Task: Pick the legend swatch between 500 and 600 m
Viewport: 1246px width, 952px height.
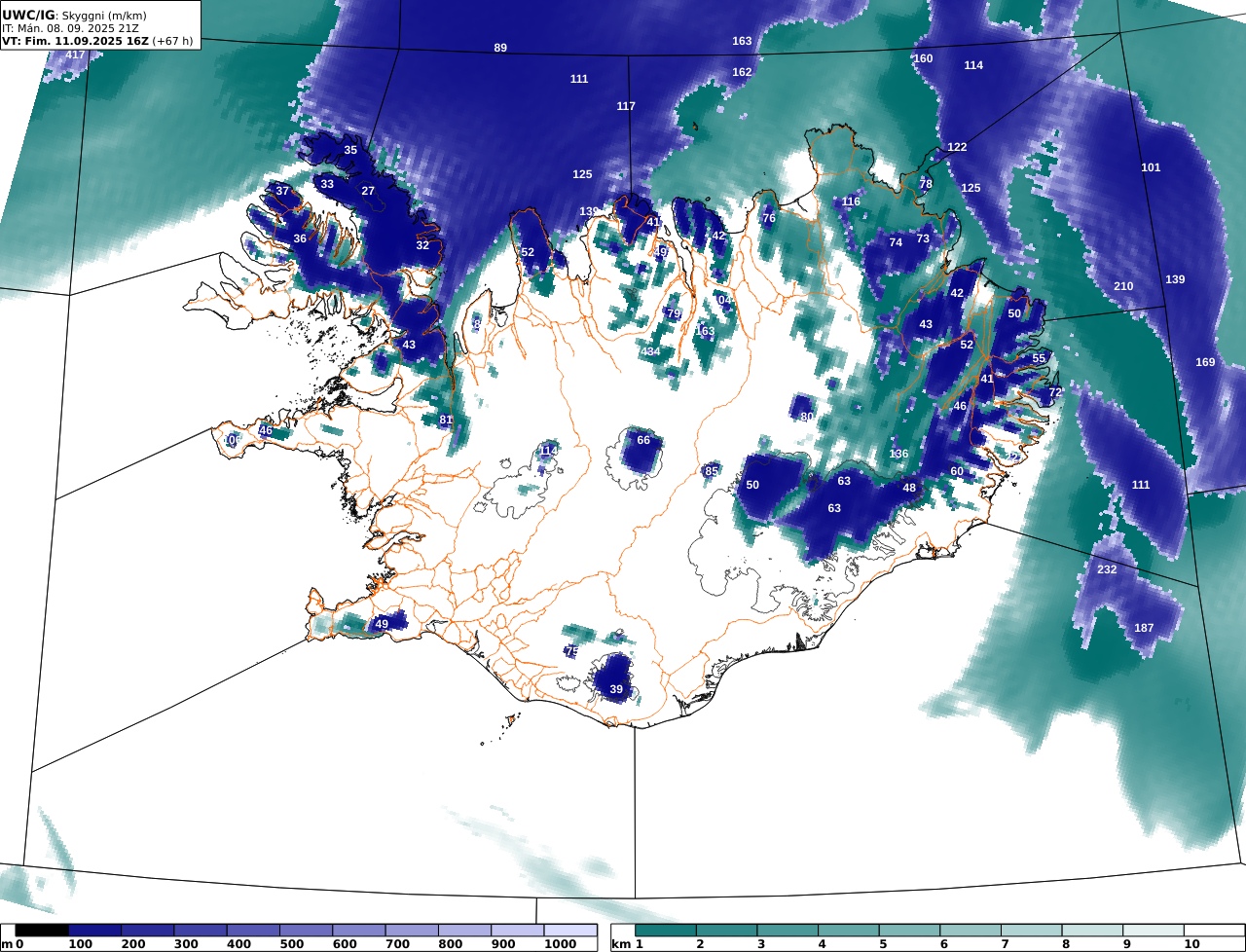Action: coord(306,932)
